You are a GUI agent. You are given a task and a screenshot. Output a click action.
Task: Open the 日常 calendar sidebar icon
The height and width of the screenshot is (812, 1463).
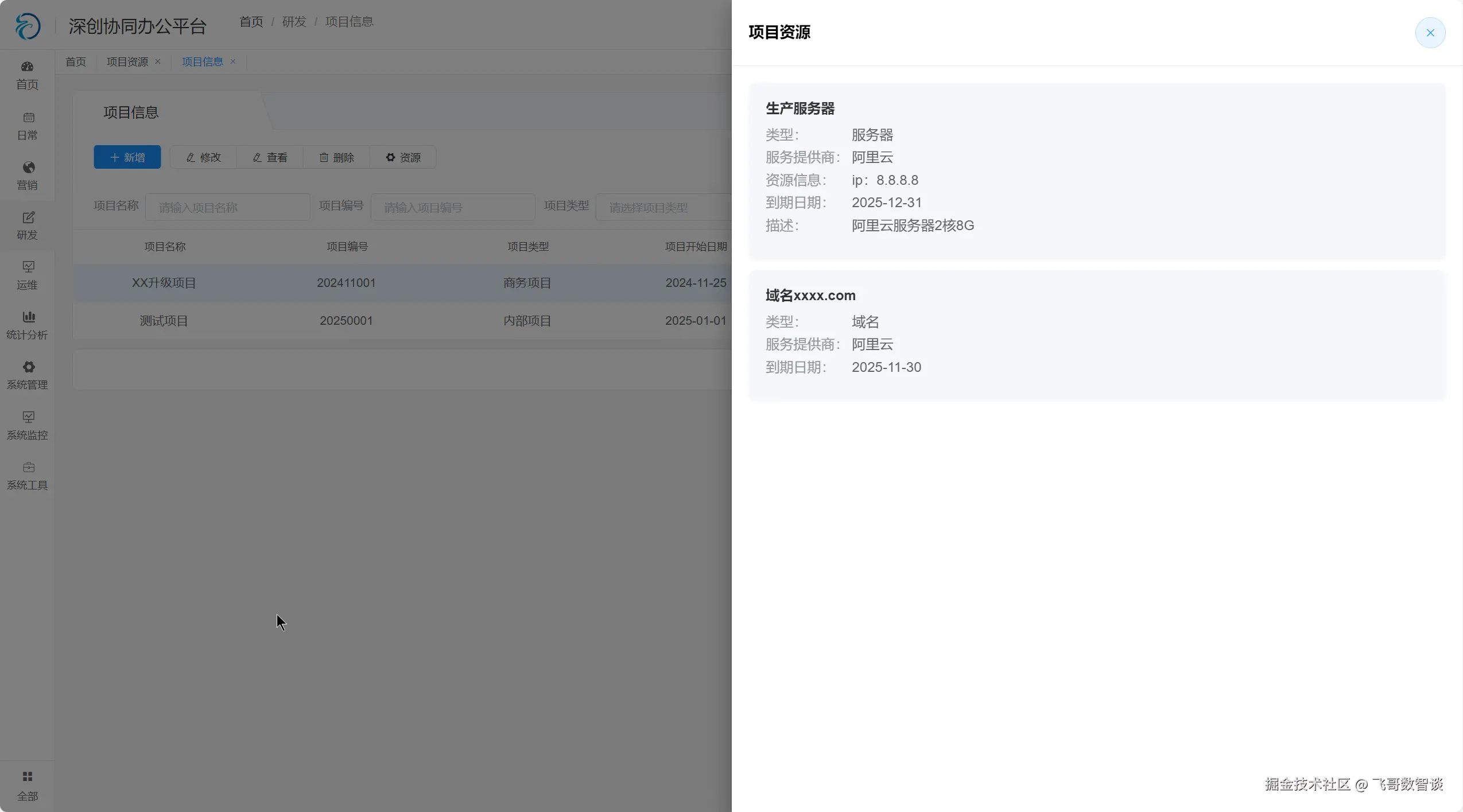(x=28, y=118)
